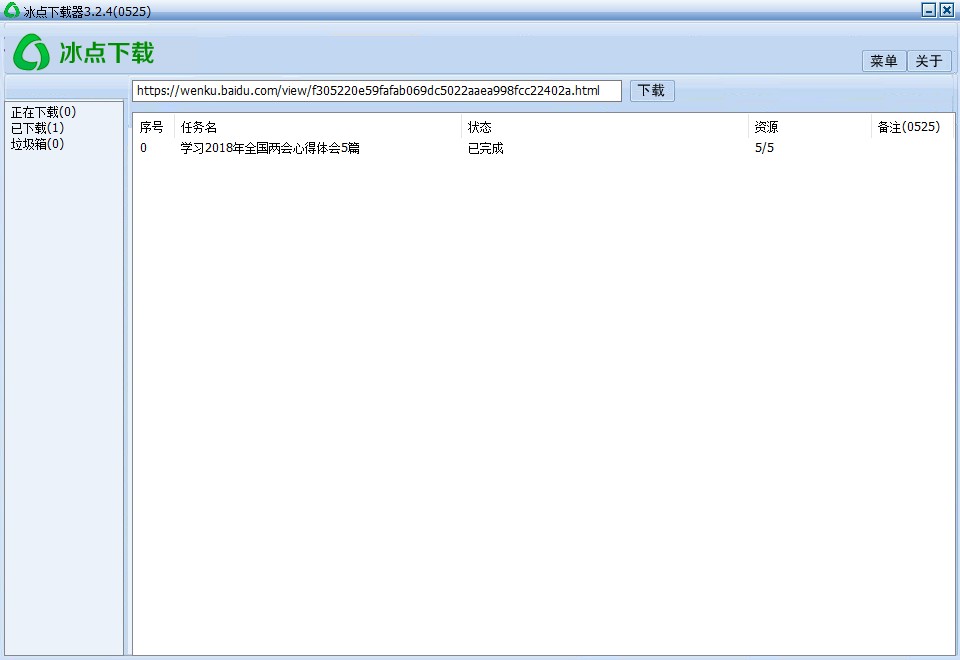
Task: Open the 菜单 menu button
Action: click(x=883, y=61)
